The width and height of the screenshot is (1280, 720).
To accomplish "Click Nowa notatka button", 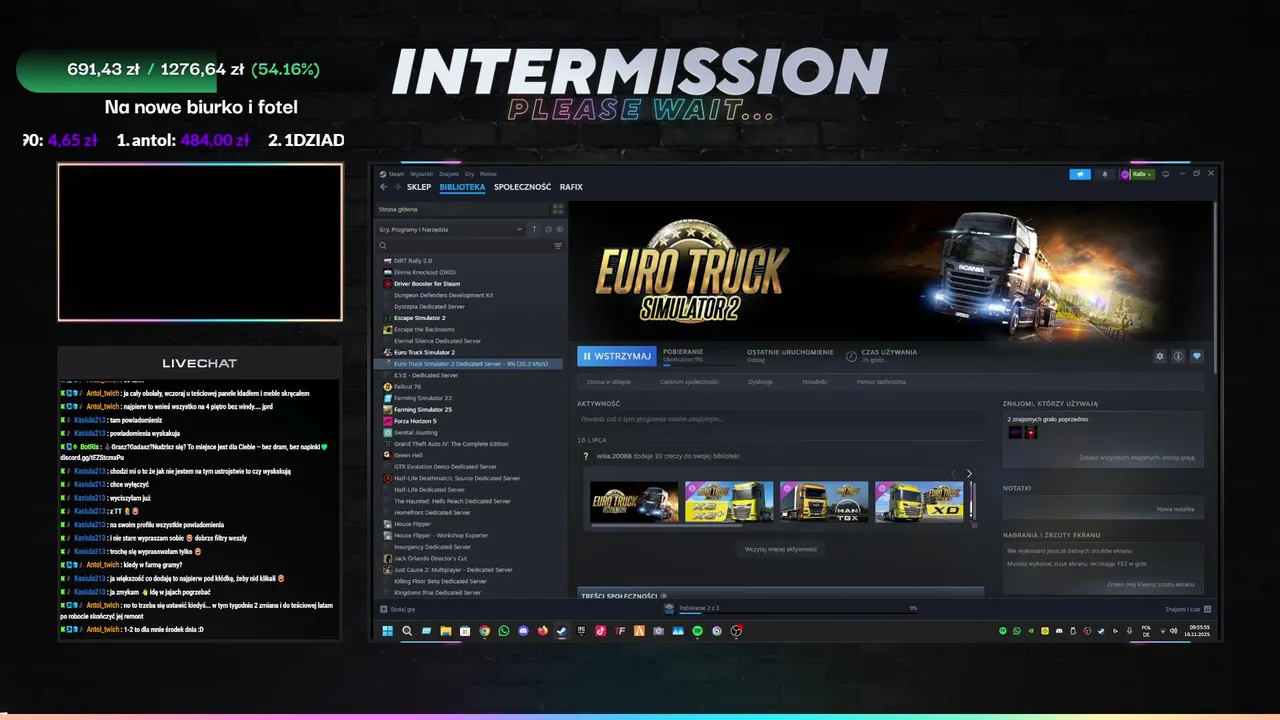I will tap(1175, 509).
